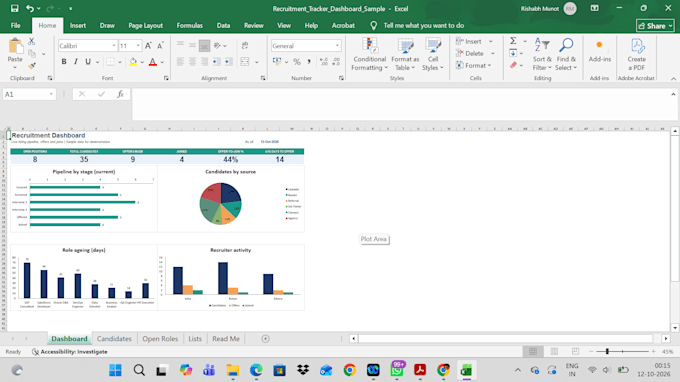Save the workbook with the Save icon

click(14, 8)
